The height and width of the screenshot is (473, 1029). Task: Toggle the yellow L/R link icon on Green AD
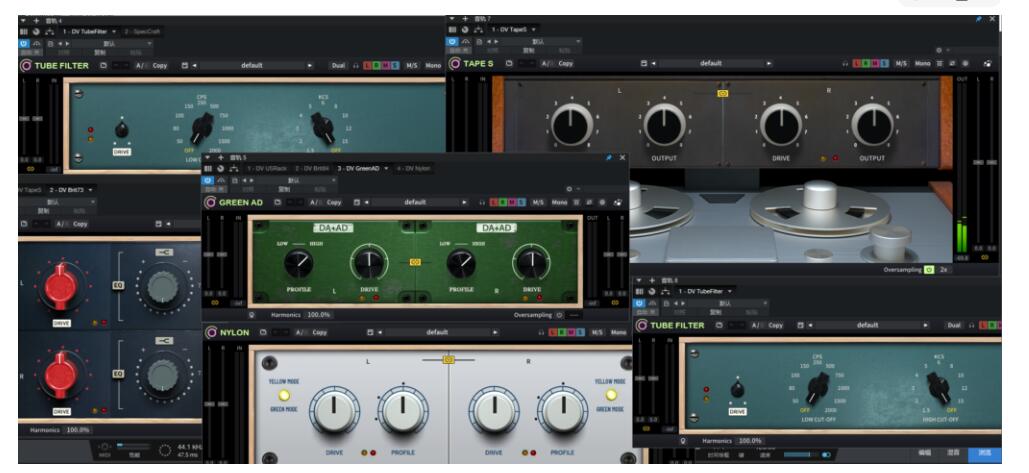[x=415, y=262]
